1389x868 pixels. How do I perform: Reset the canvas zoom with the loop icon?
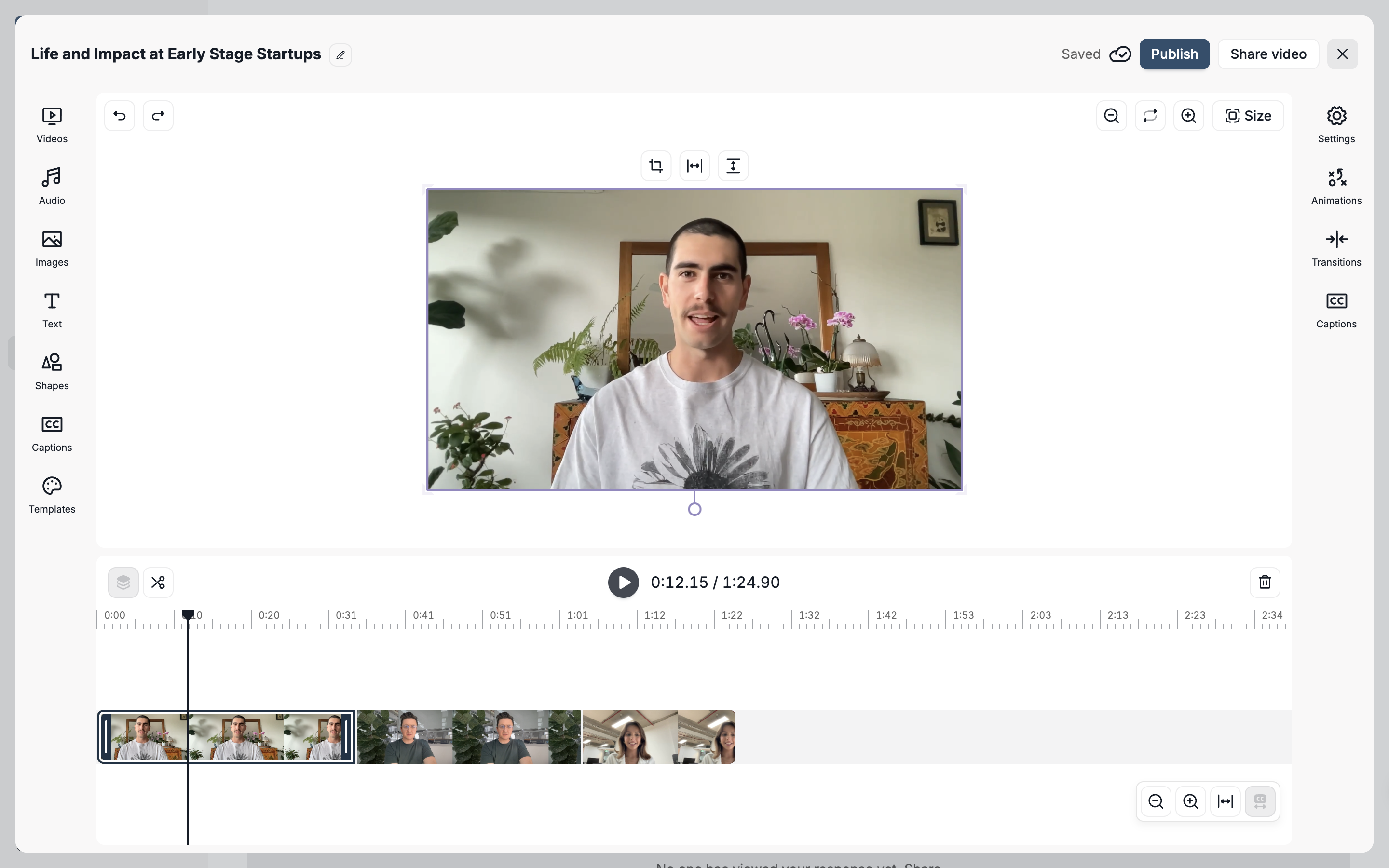(x=1150, y=116)
